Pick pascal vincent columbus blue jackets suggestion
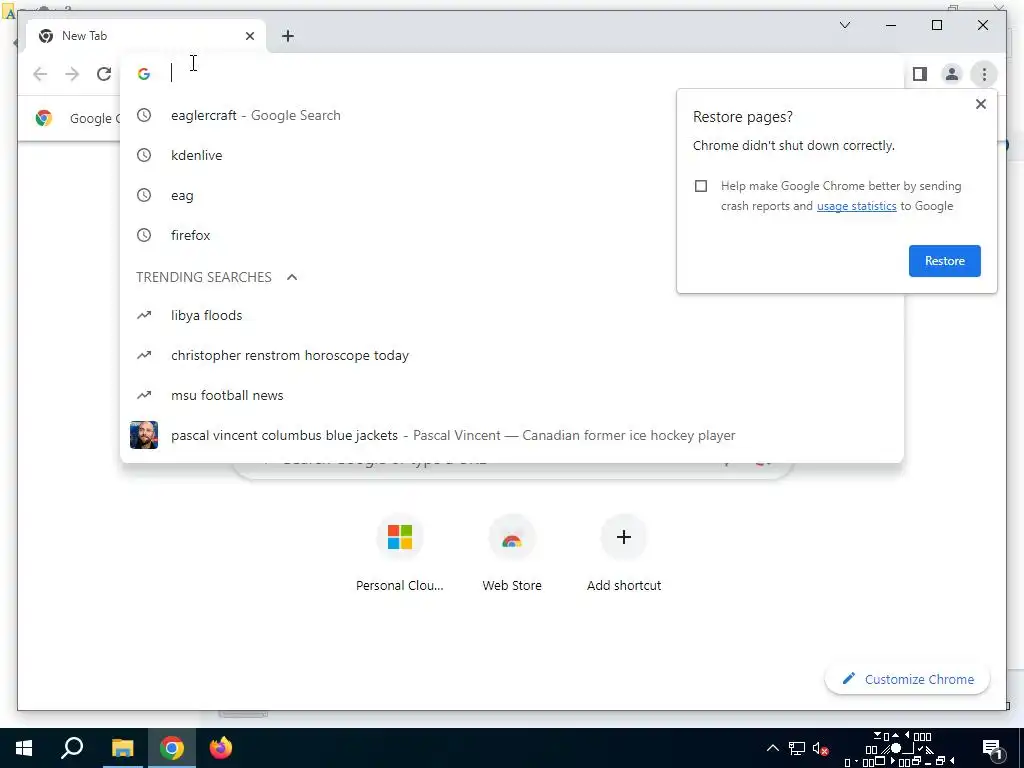 pos(512,435)
